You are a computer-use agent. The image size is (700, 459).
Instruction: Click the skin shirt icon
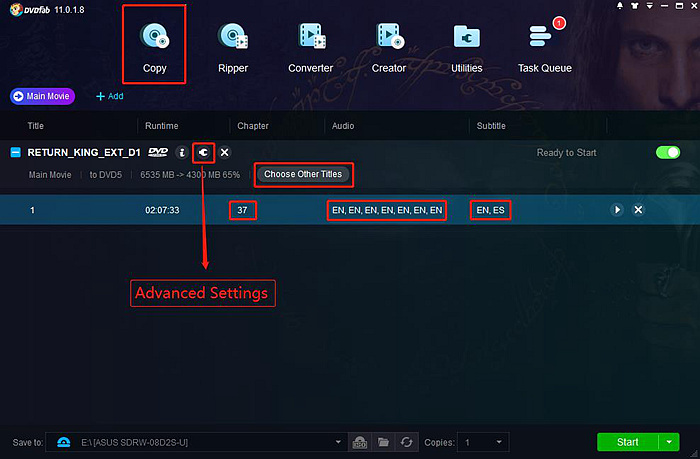coord(634,6)
